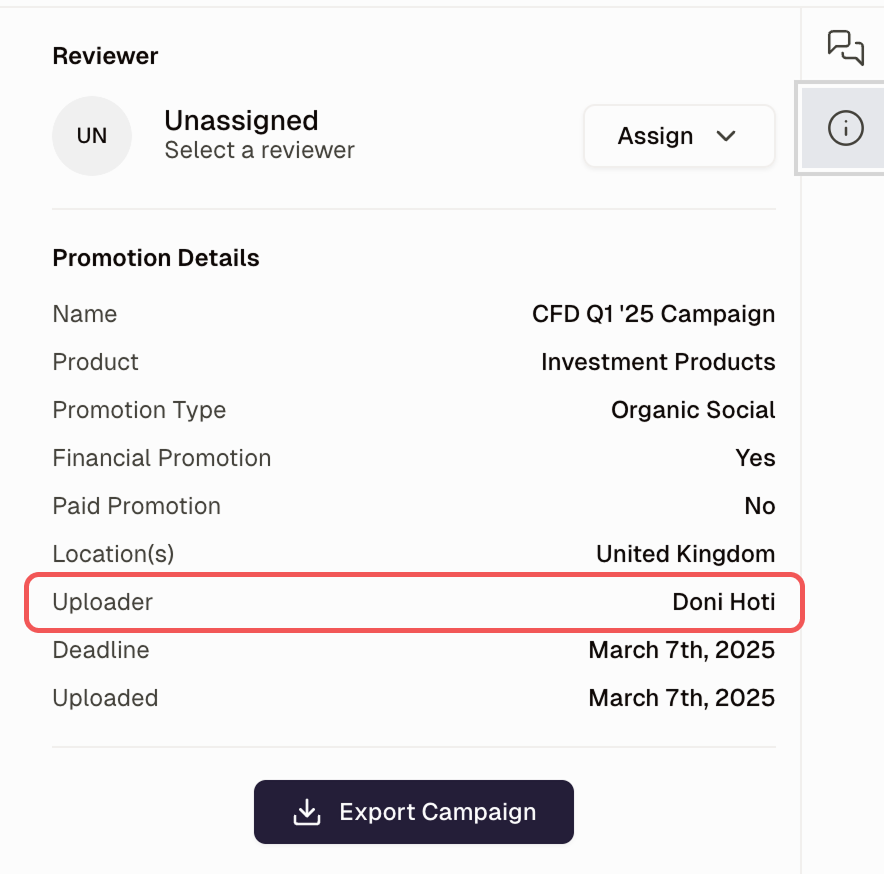
Task: Click the Investment Products value
Action: pos(658,362)
